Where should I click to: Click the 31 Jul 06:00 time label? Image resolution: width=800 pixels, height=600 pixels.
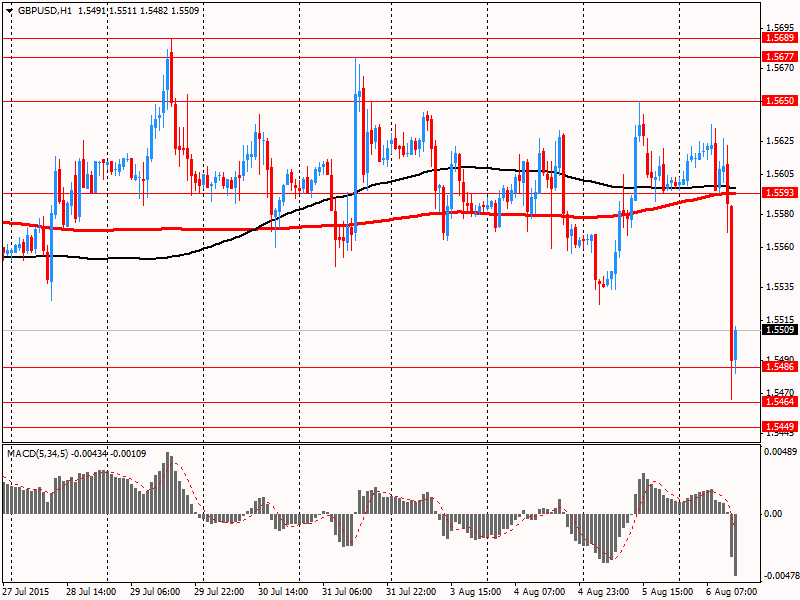click(348, 592)
